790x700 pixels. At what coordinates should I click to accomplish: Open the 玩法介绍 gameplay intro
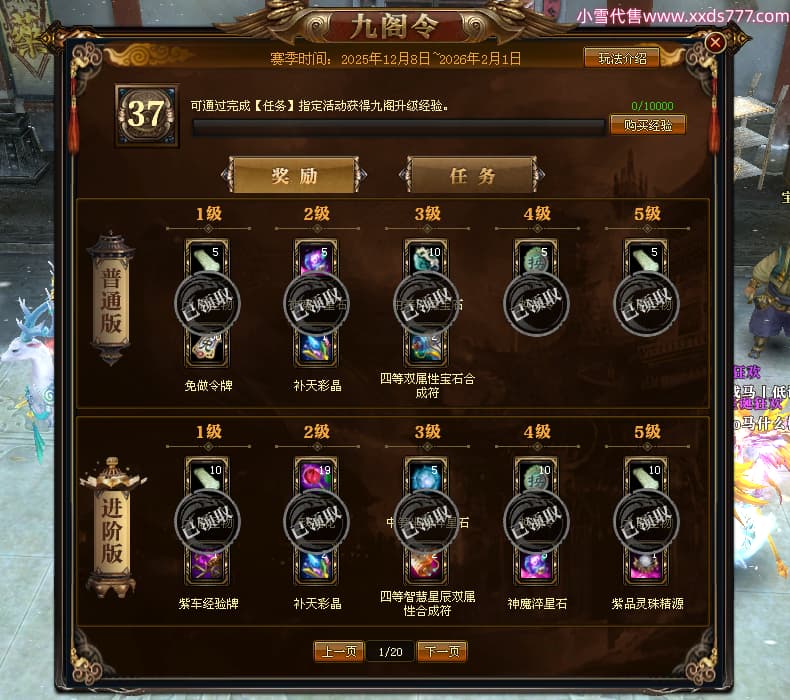(x=622, y=58)
